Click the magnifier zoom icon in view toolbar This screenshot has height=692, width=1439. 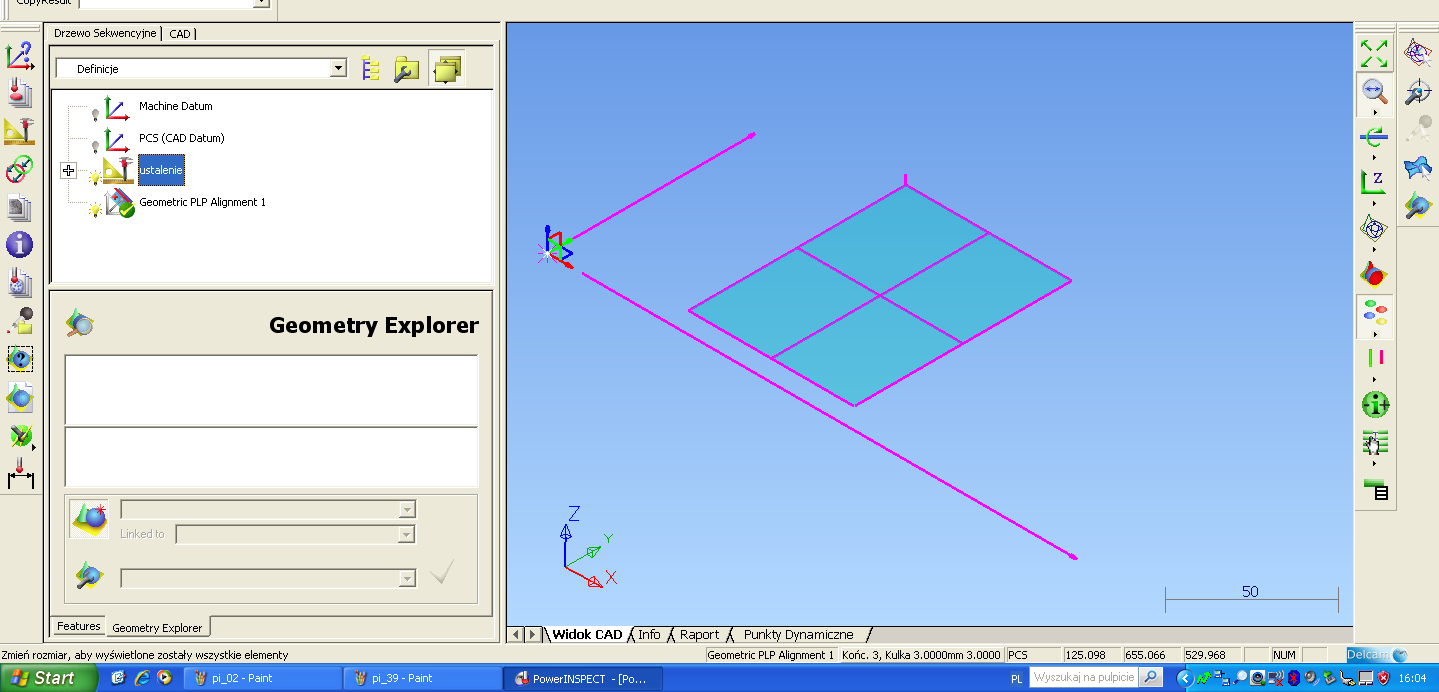(x=1374, y=91)
